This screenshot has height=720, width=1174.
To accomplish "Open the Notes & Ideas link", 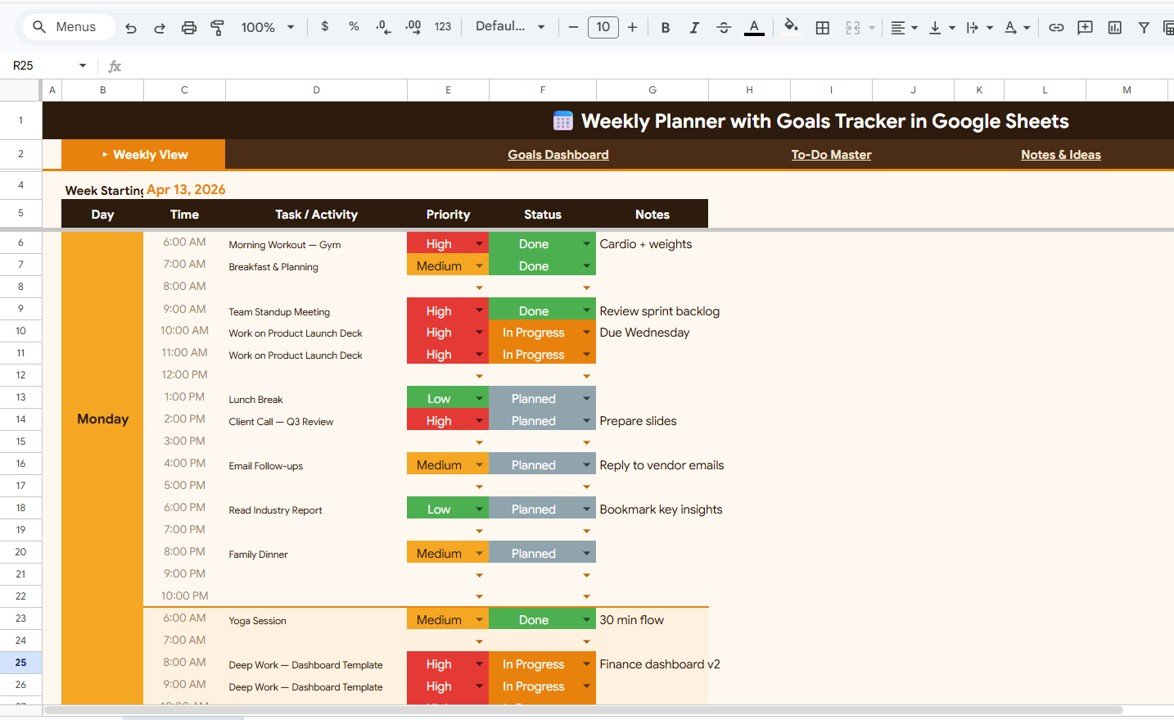I will tap(1060, 155).
